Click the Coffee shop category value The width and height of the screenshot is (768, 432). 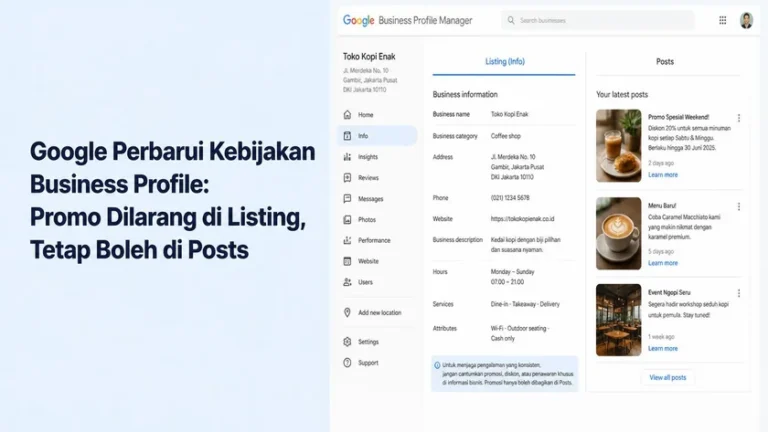505,136
